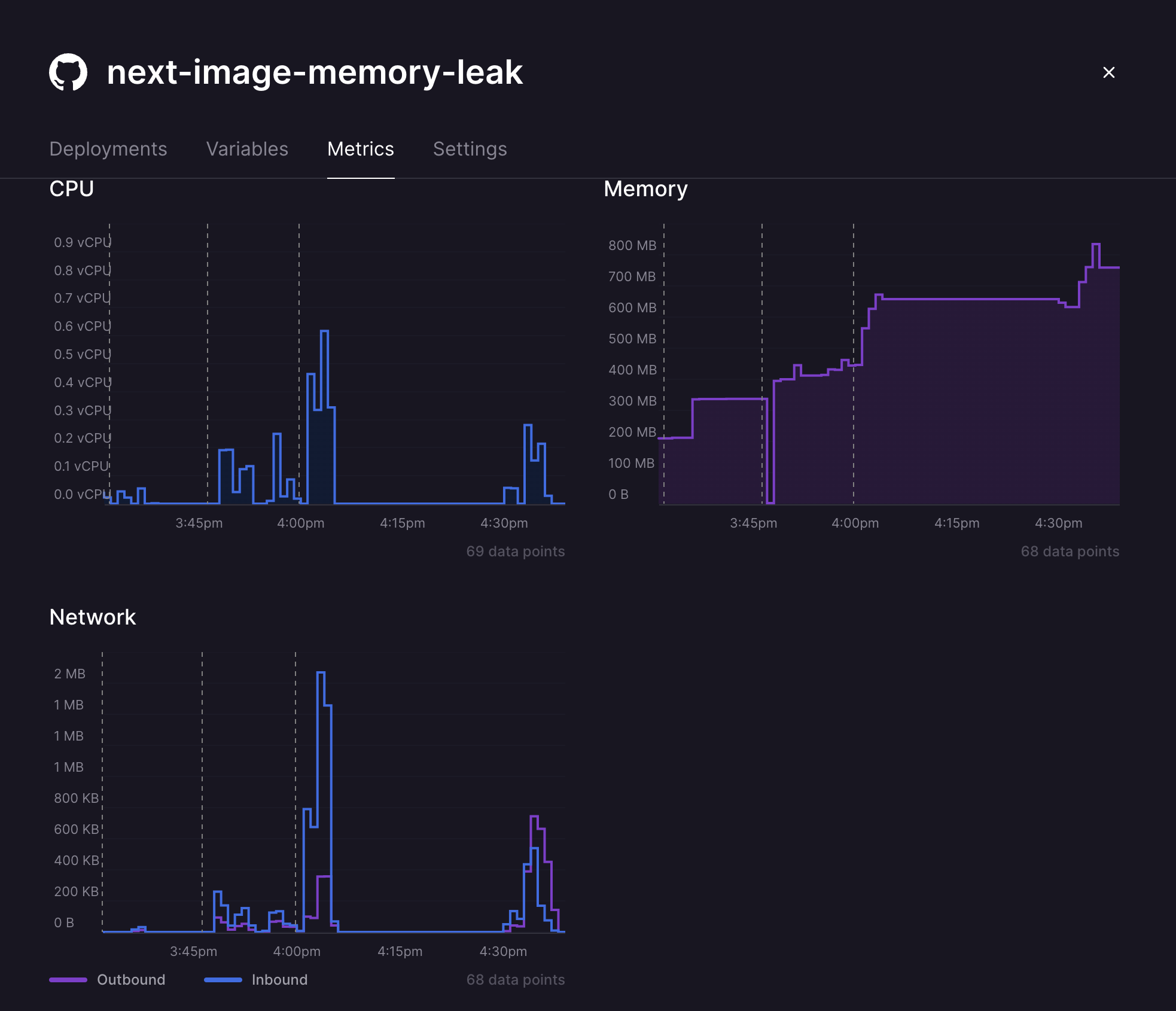Hide outbound traffic by clicking its legend entry
This screenshot has width=1176, height=1011.
point(131,979)
